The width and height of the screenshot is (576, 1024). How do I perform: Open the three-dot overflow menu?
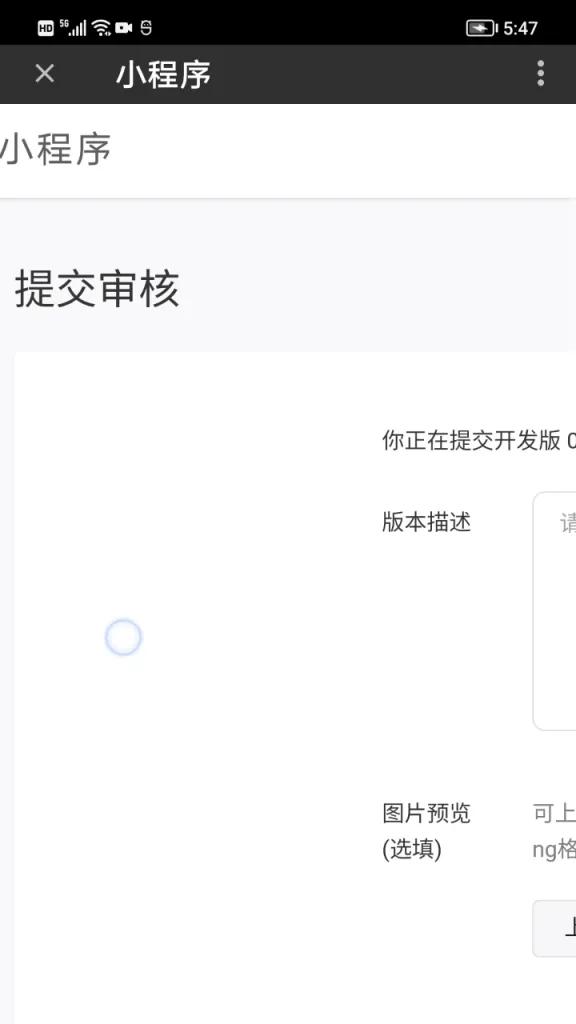540,74
